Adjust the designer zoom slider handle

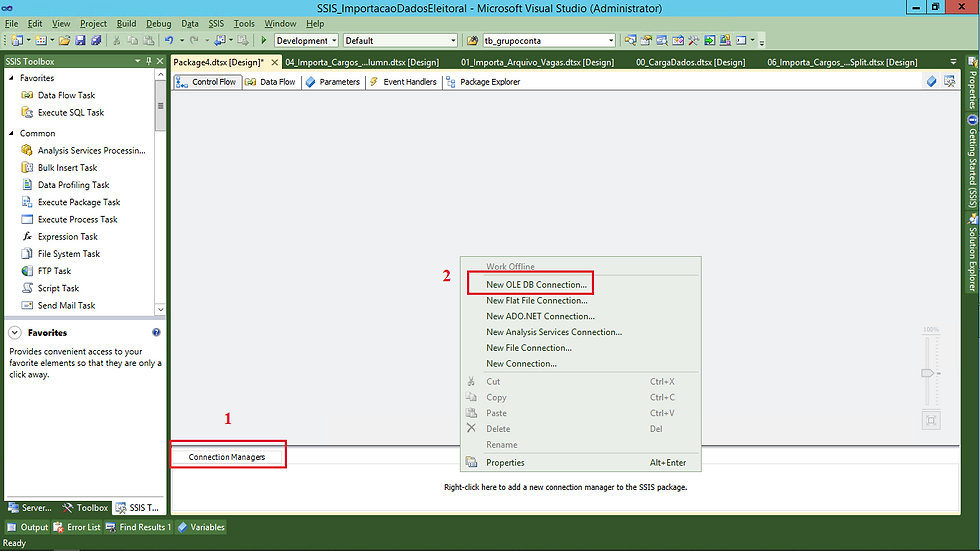tap(928, 373)
